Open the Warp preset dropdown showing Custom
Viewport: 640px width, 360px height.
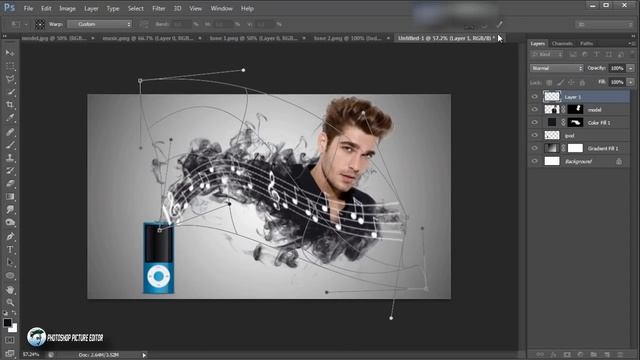click(x=100, y=24)
